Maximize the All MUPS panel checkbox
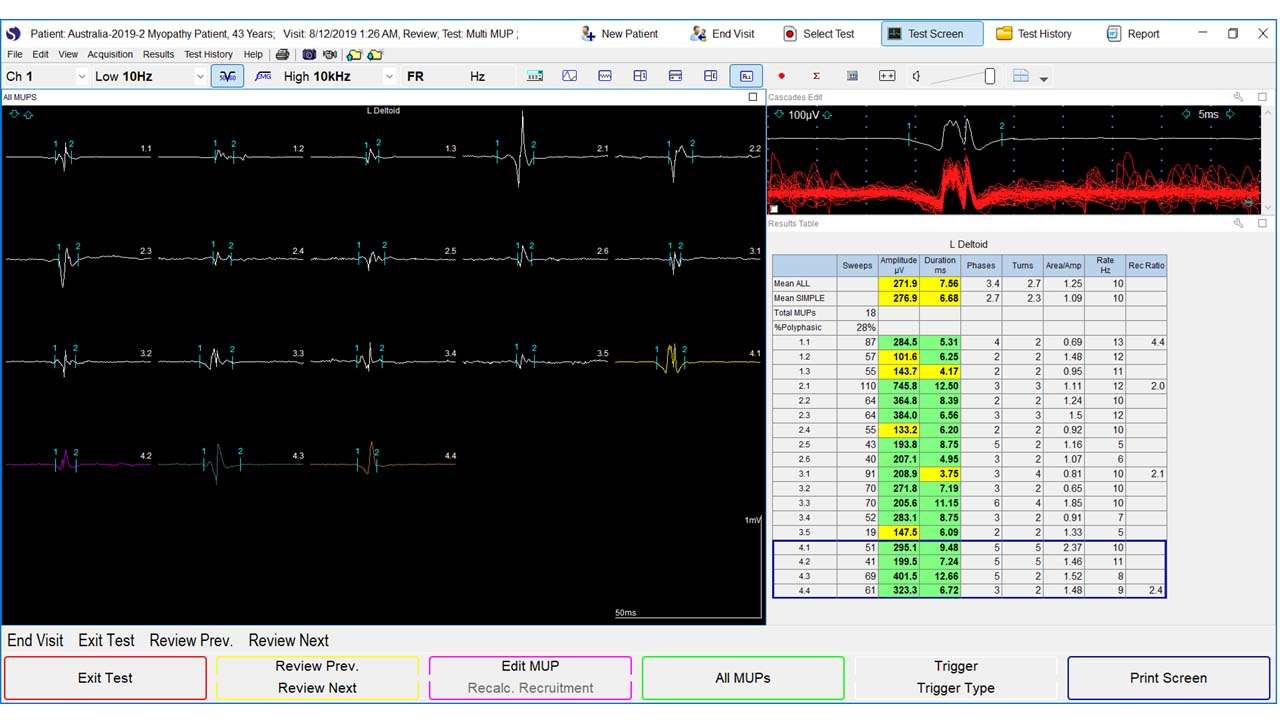Image resolution: width=1280 pixels, height=720 pixels. pos(753,97)
